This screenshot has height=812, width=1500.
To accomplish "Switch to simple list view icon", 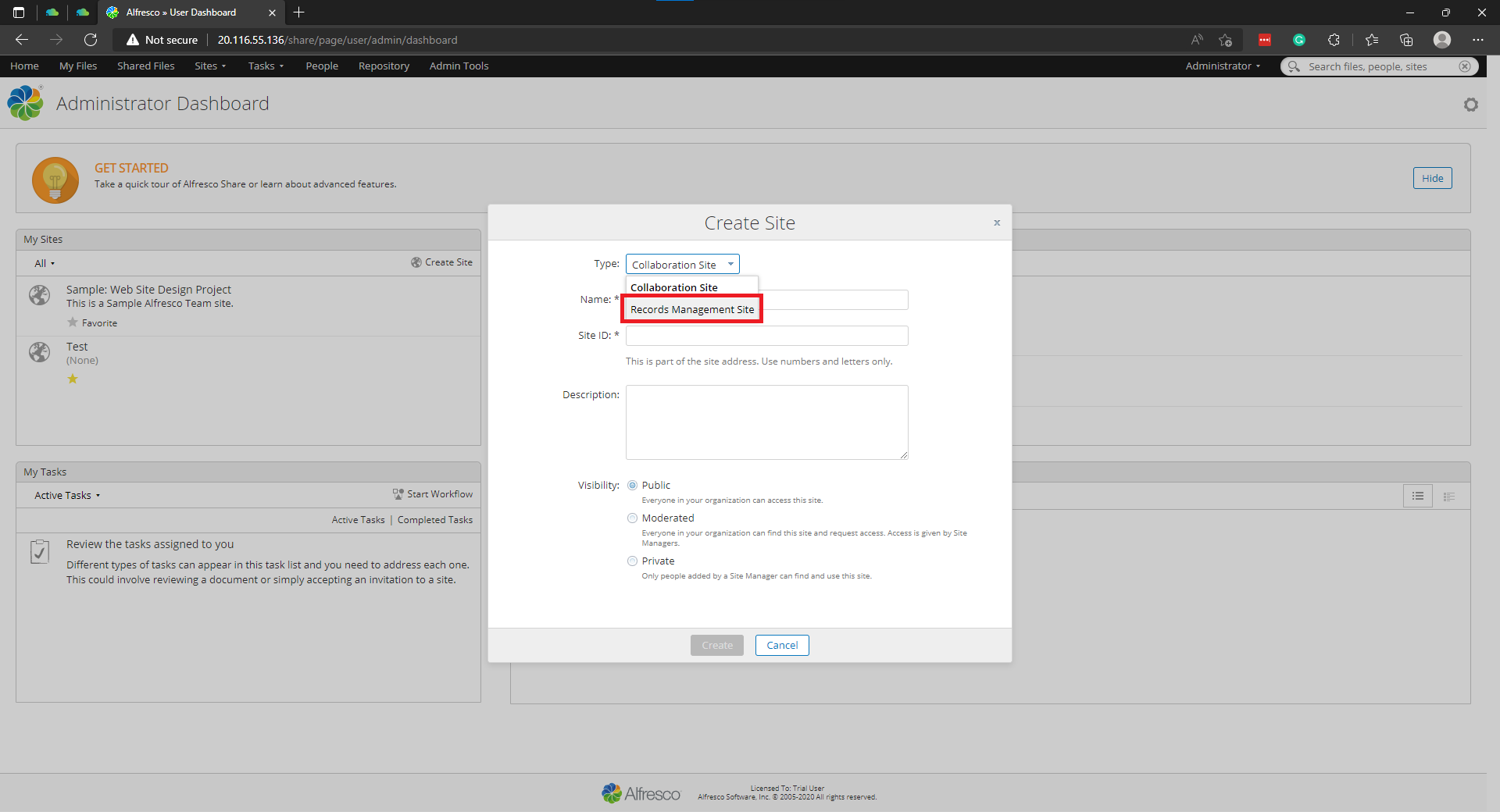I will click(x=1417, y=497).
